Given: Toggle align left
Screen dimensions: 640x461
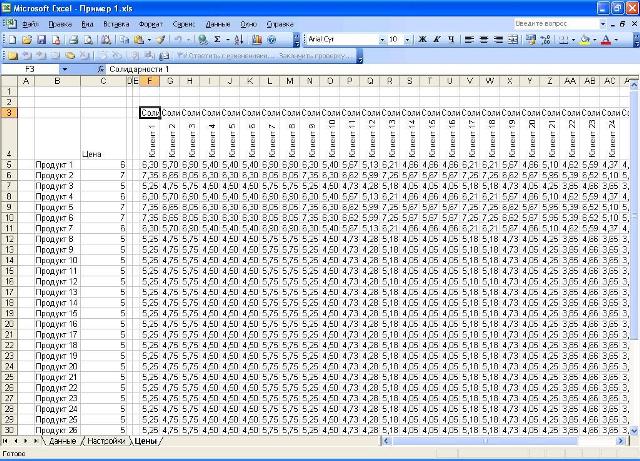Looking at the screenshot, I should coord(469,40).
